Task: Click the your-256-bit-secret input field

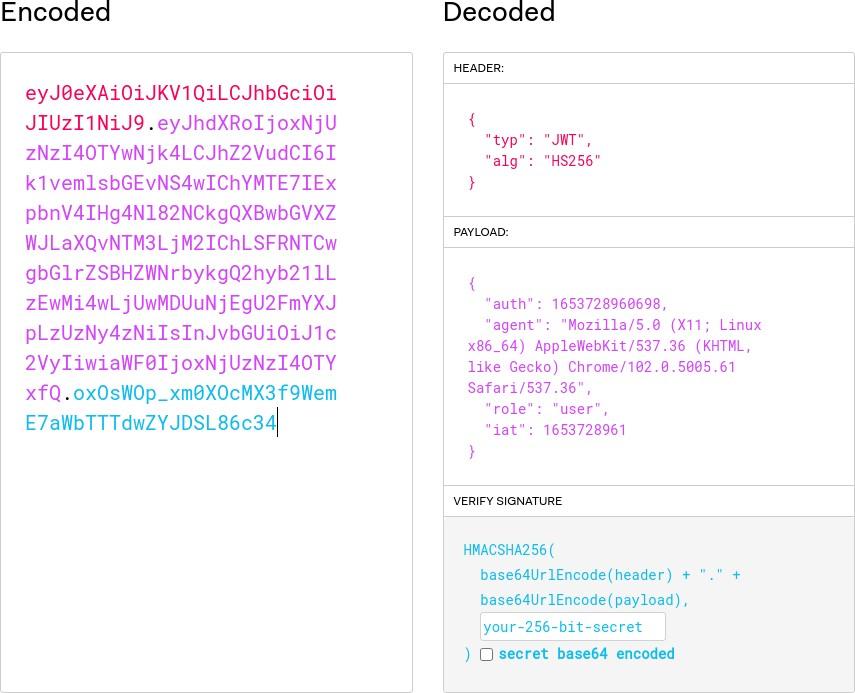Action: click(x=572, y=627)
